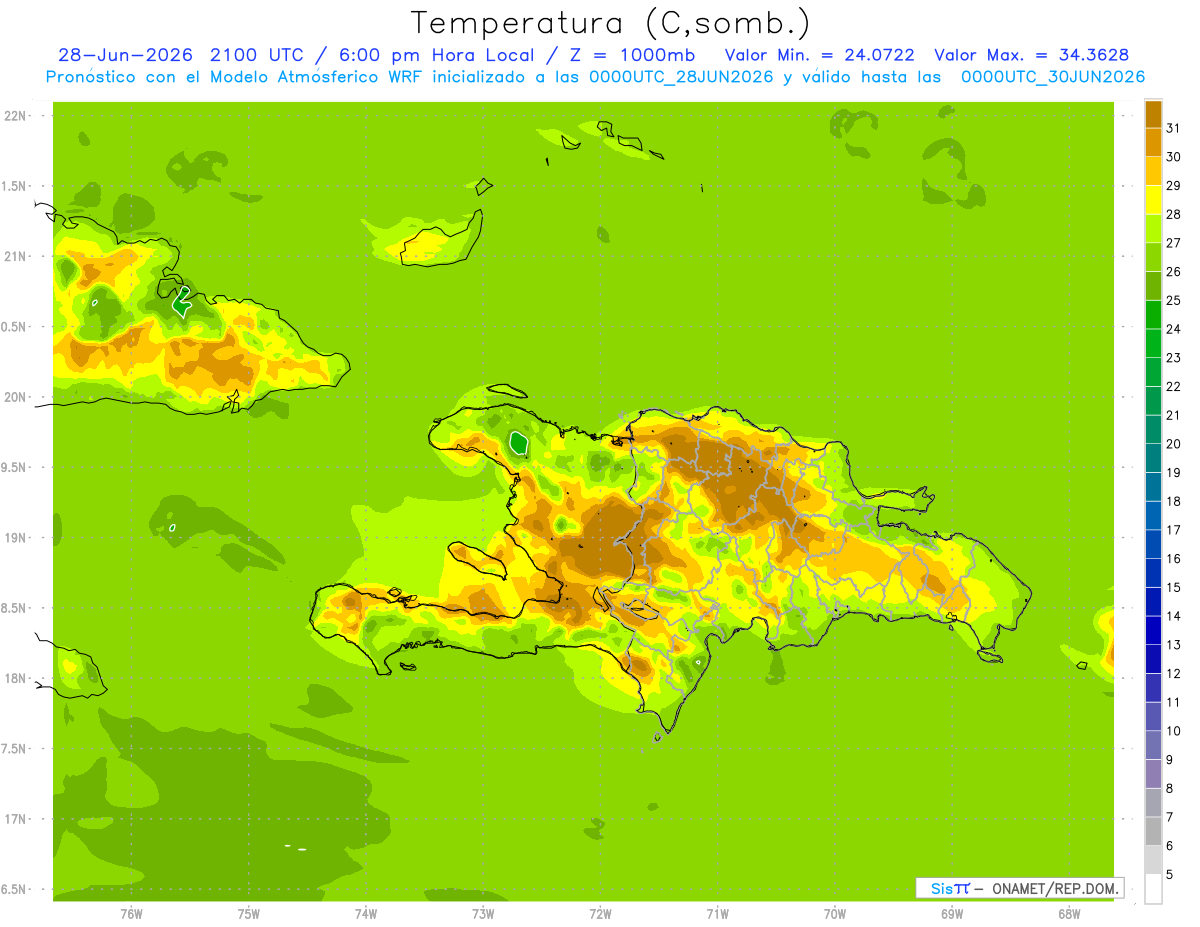Click the white legend band below 5
This screenshot has height=927, width=1200.
coord(1153,889)
